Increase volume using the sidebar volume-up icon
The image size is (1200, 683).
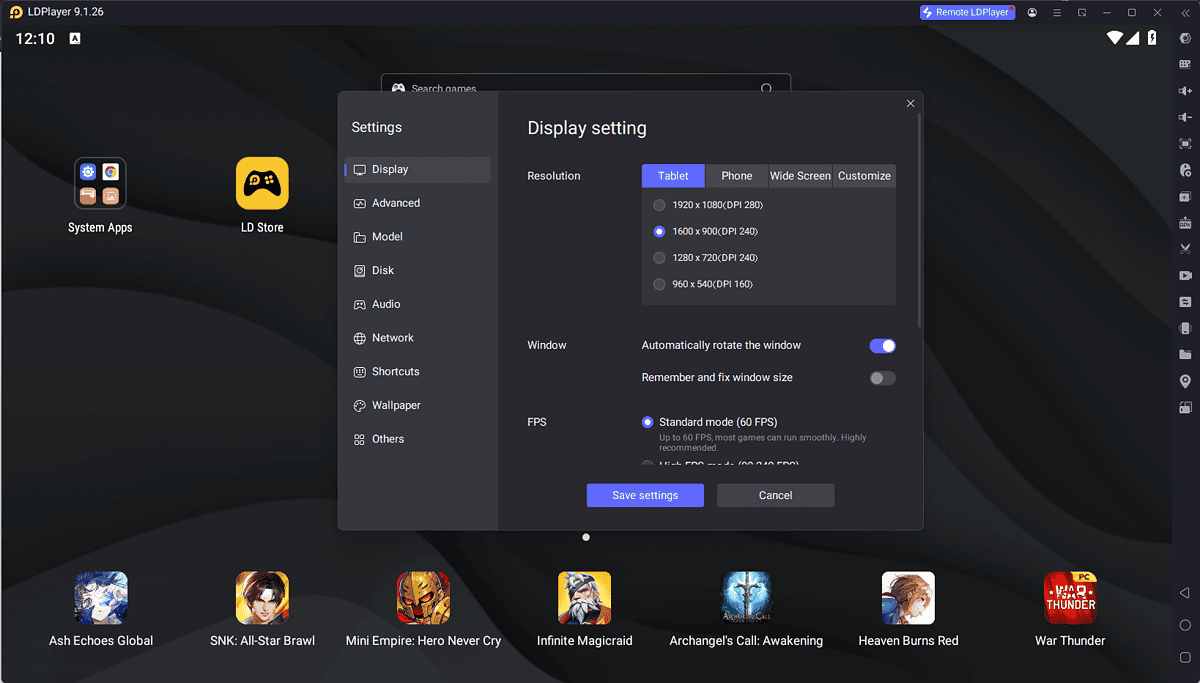[x=1185, y=90]
